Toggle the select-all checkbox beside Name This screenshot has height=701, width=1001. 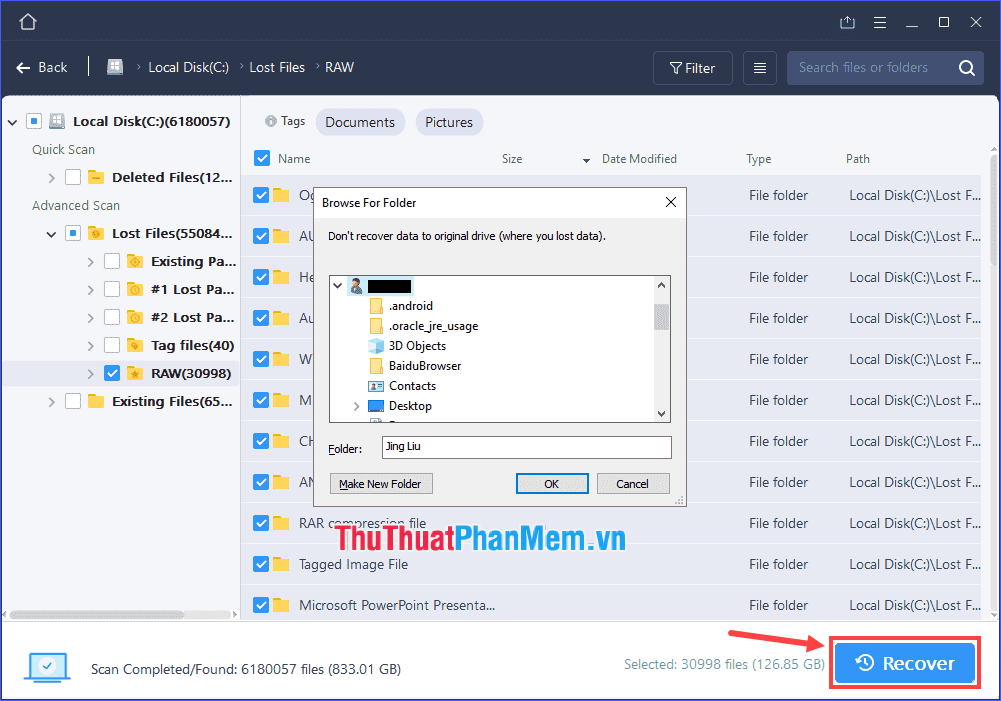point(261,158)
